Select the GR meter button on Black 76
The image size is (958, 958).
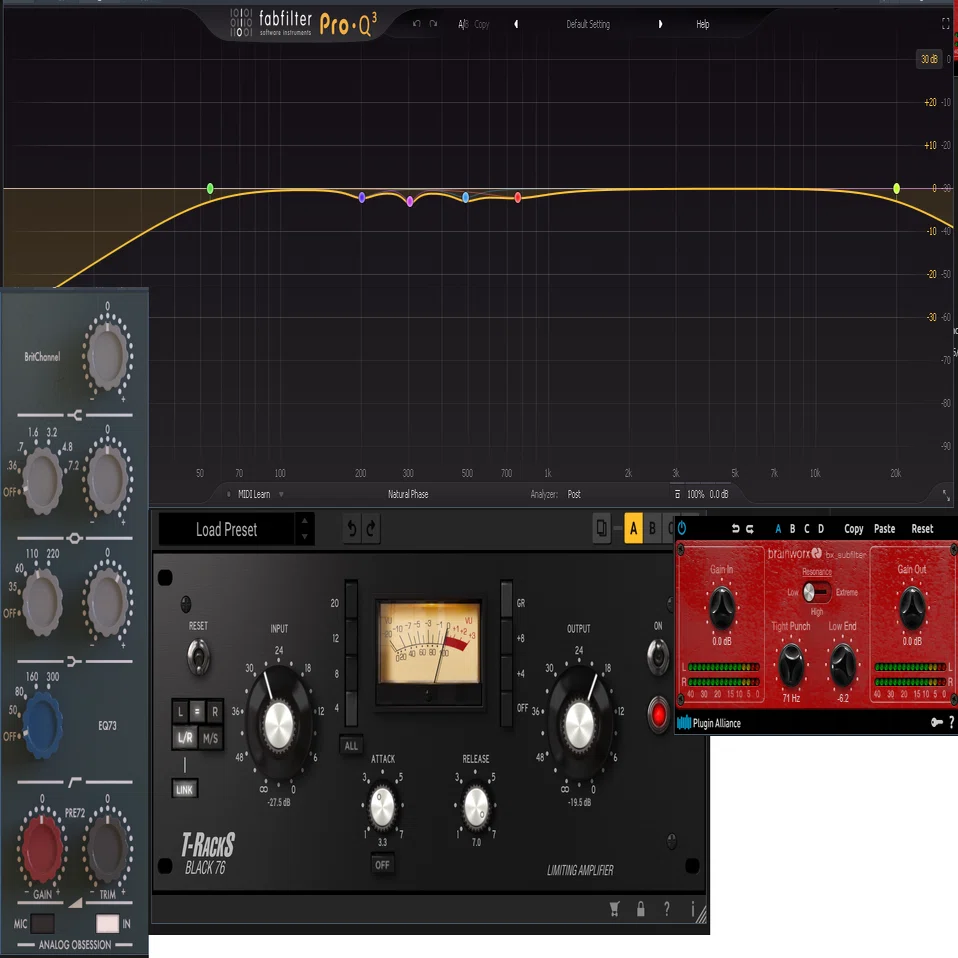506,601
